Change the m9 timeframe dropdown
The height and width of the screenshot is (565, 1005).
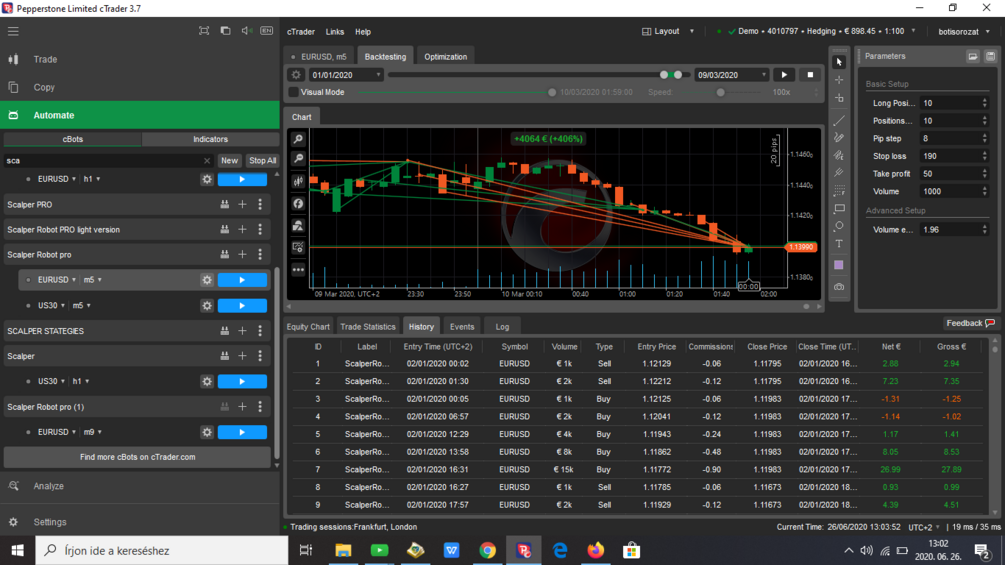[x=92, y=432]
